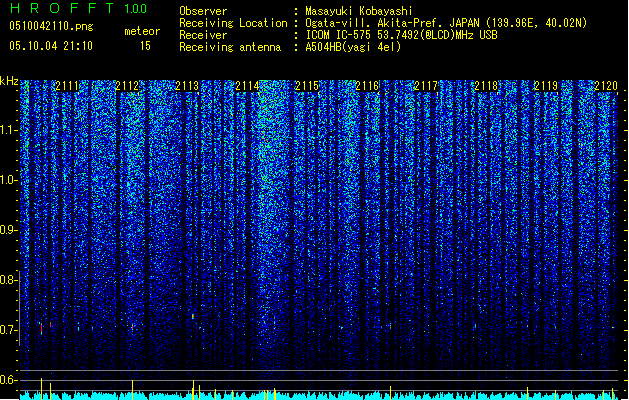Click the yellow detection spike below 2112
This screenshot has height=400, width=629.
(x=132, y=389)
